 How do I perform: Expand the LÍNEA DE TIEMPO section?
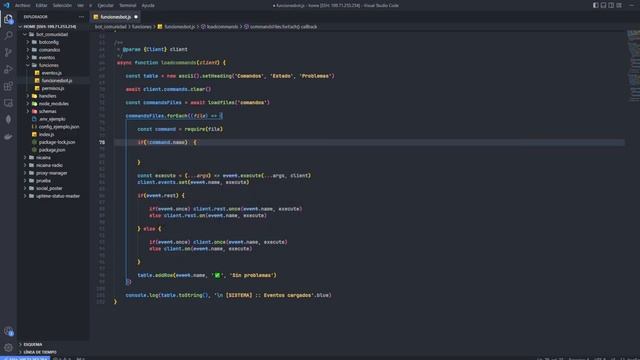[53, 352]
